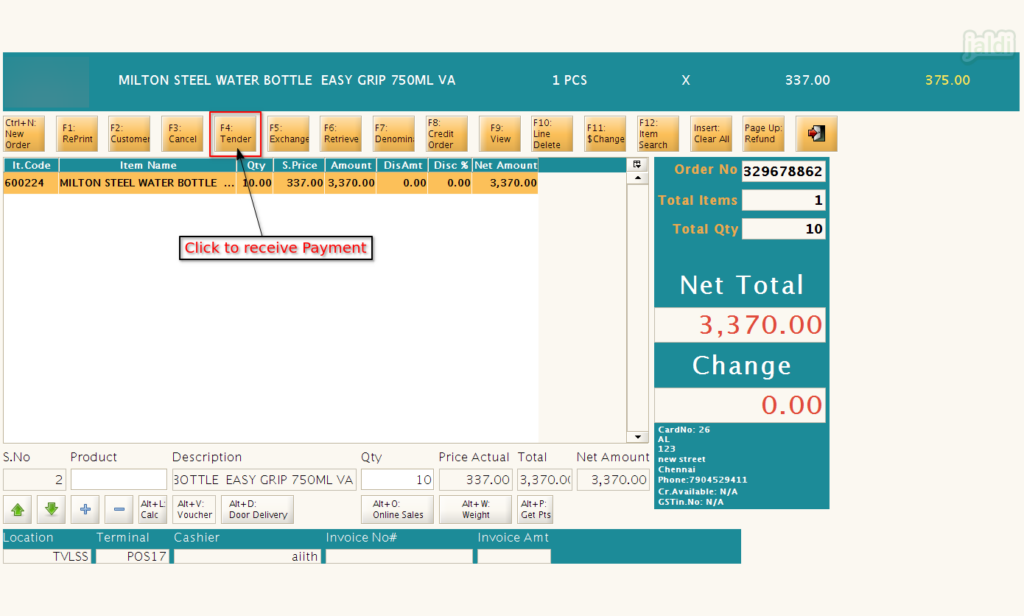Click the Cashier field

coord(247,556)
